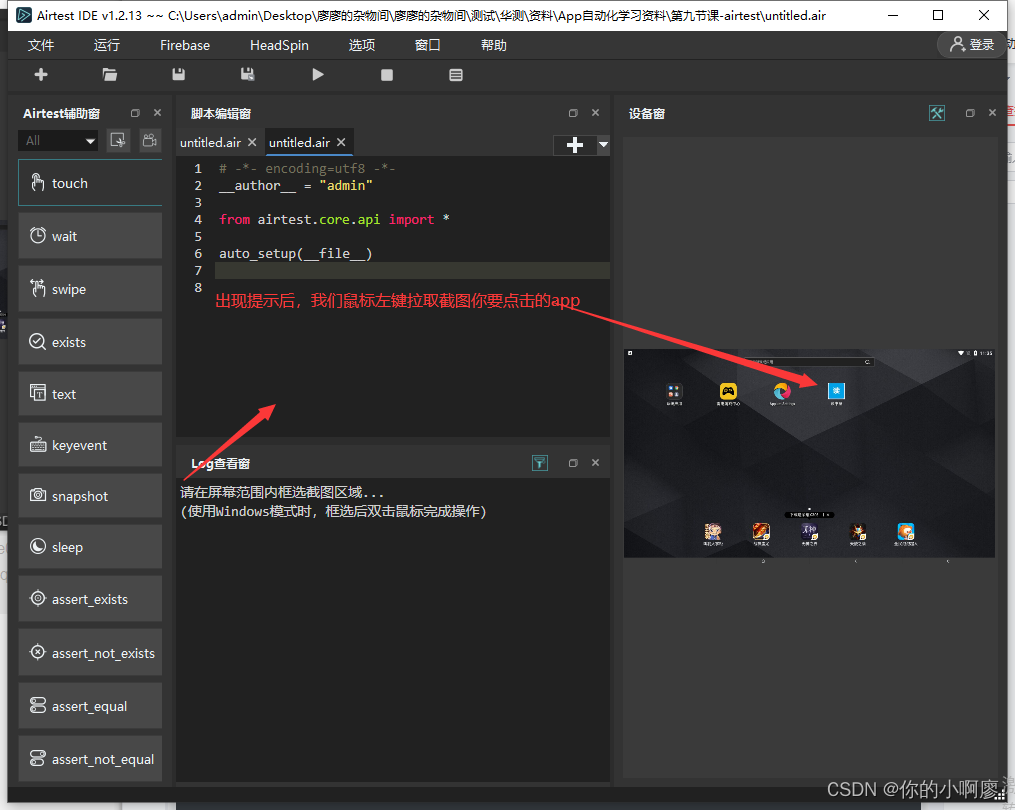Click the auto_setup(__file__) code line

pyautogui.click(x=295, y=254)
